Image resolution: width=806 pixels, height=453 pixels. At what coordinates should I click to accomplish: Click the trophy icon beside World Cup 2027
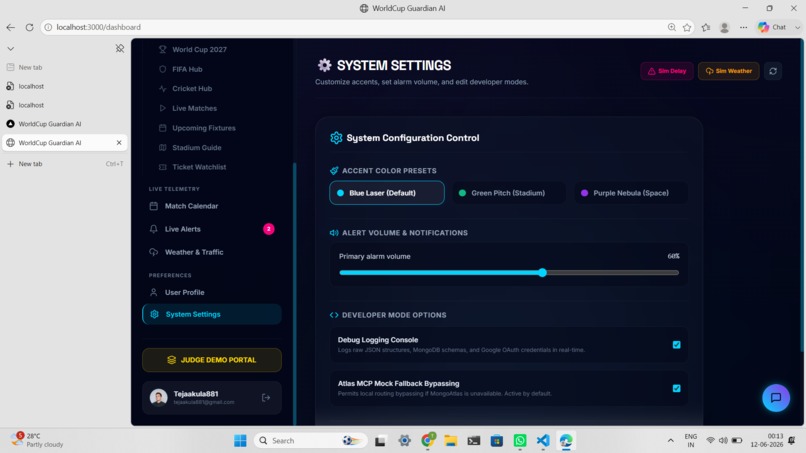[x=162, y=49]
